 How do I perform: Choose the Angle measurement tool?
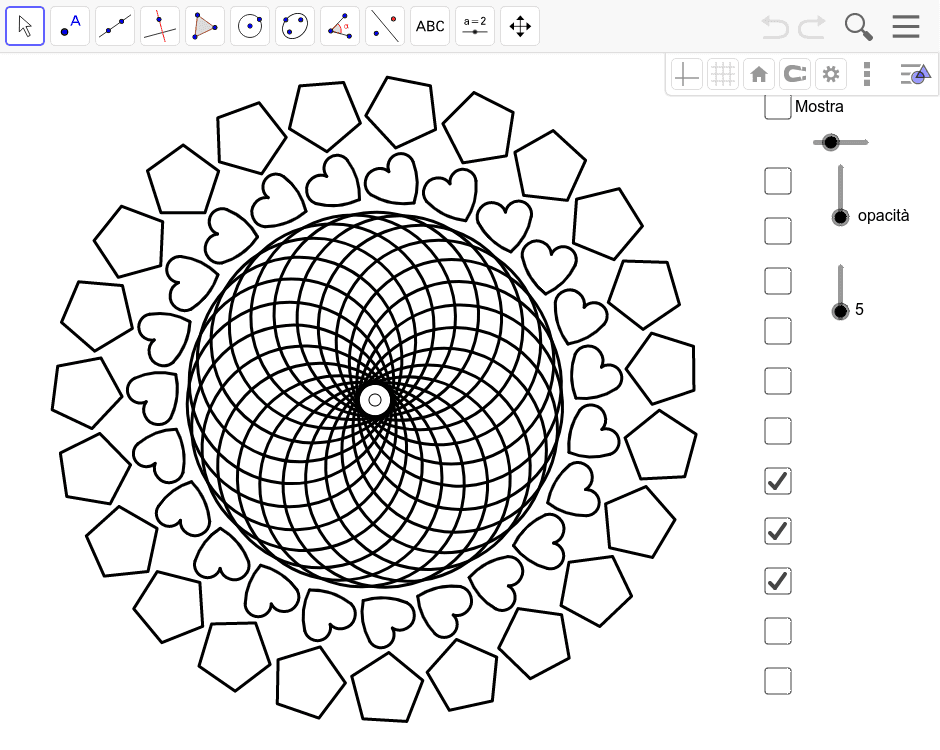click(340, 26)
